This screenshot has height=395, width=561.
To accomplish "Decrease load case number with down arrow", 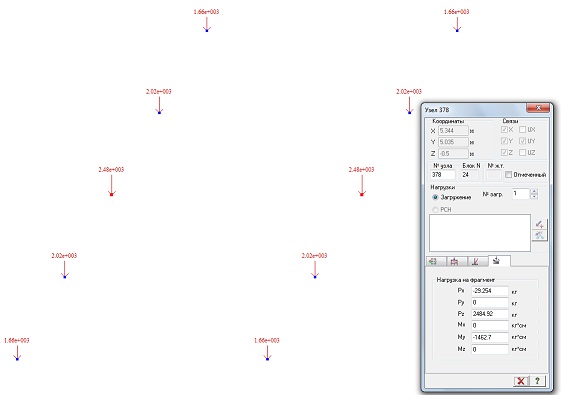I will 534,196.
